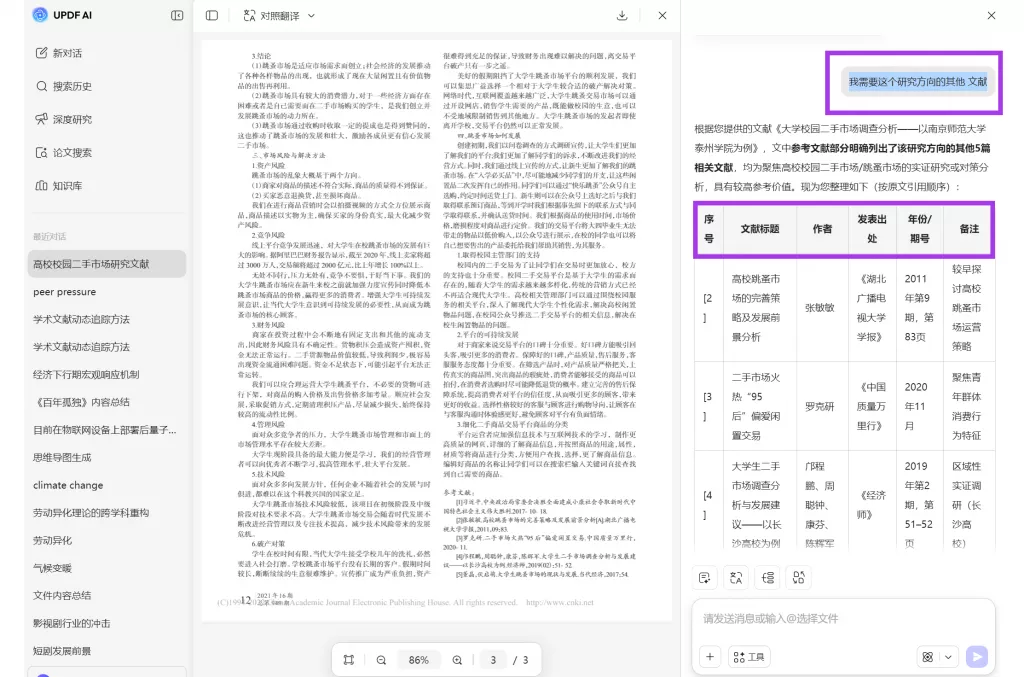Open 深度研究 from the sidebar
The image size is (1024, 677).
[60, 120]
